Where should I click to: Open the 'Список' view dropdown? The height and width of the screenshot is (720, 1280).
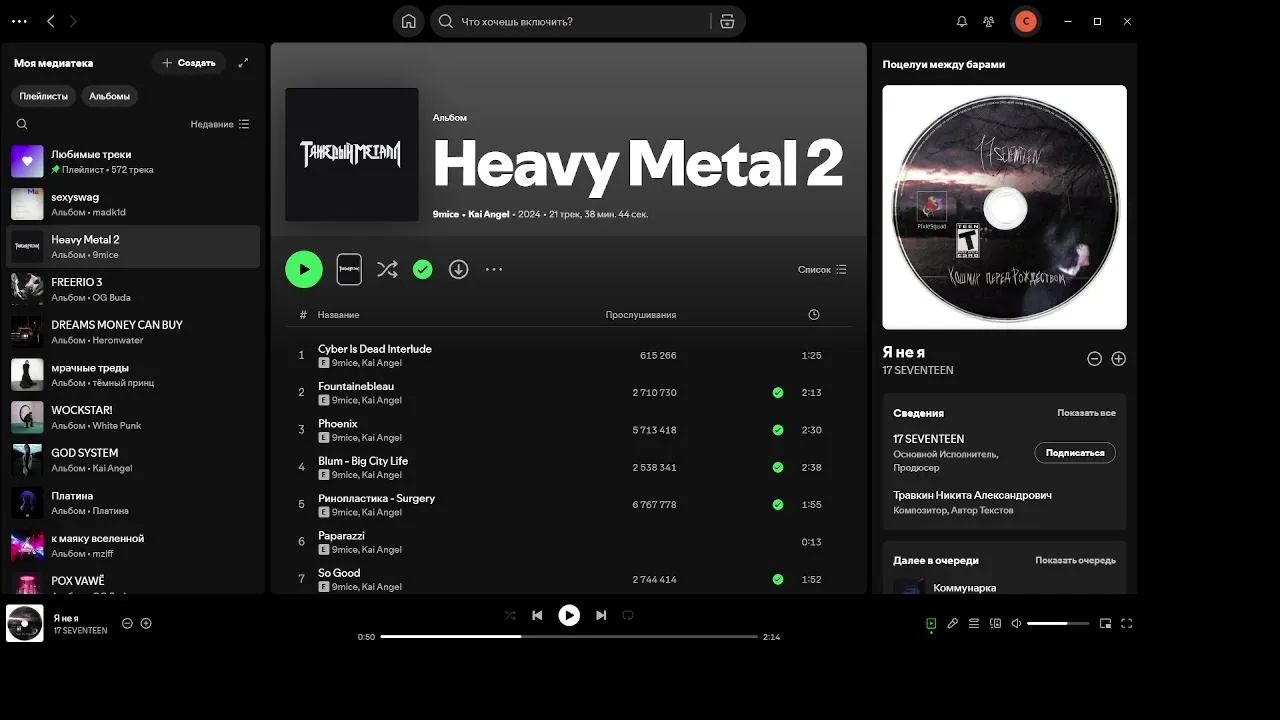pos(822,269)
